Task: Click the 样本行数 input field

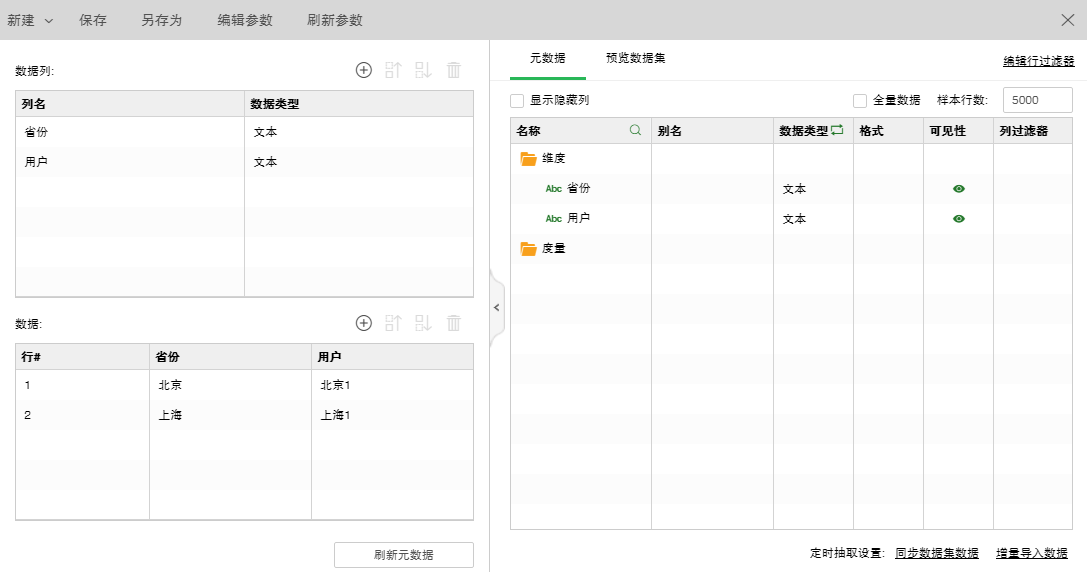Action: click(1037, 100)
